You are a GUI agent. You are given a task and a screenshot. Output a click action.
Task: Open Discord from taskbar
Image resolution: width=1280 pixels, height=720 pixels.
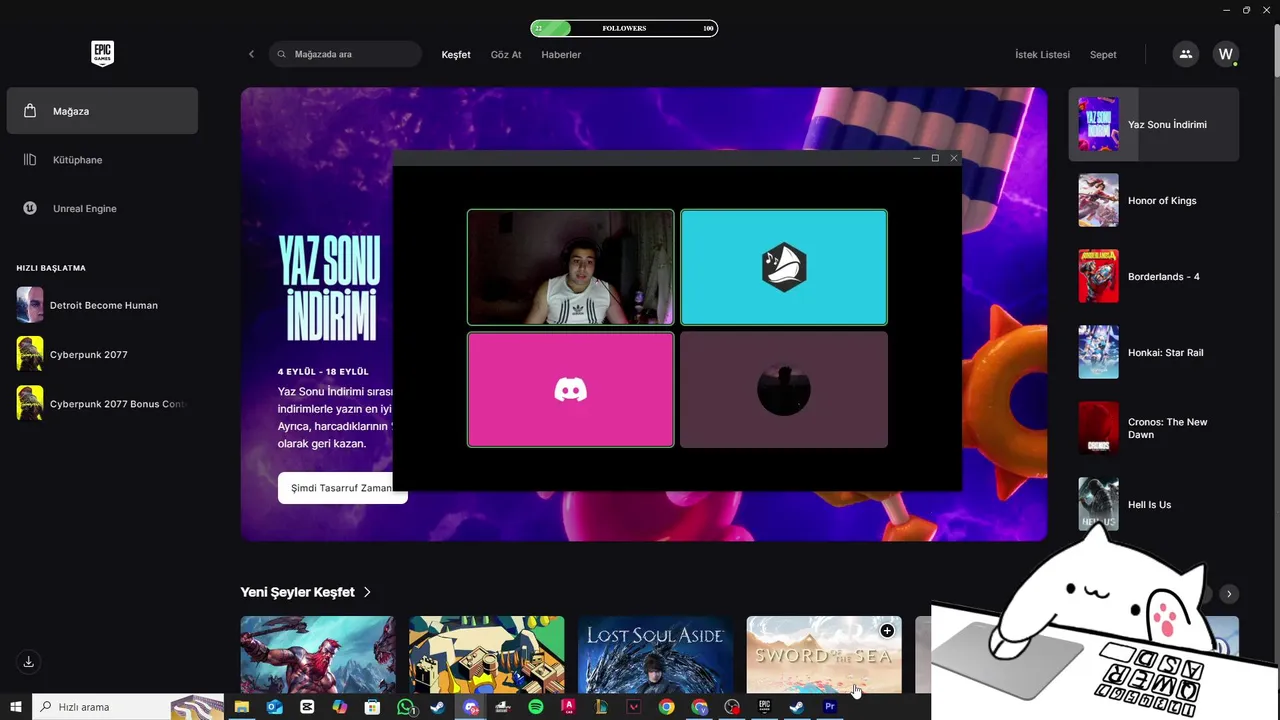coord(470,707)
